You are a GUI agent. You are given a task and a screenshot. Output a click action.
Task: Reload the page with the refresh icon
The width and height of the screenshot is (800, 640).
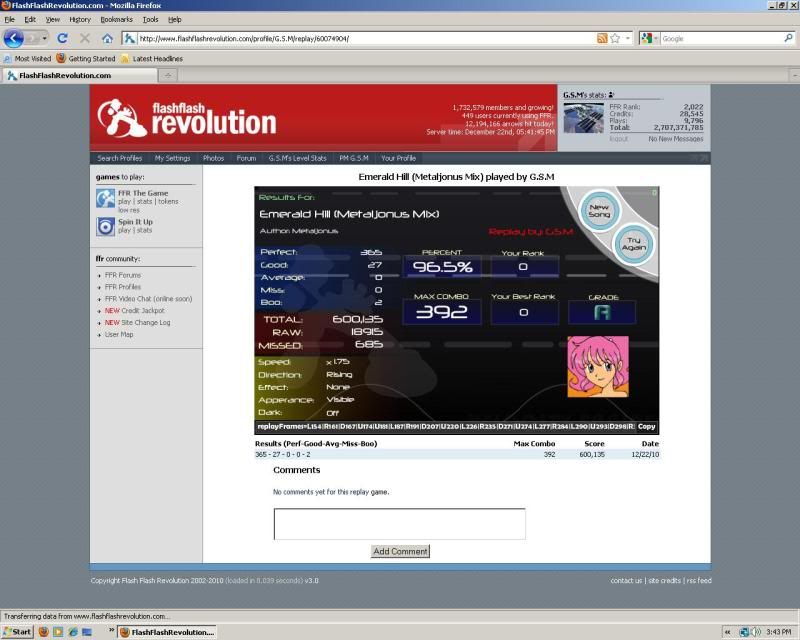click(x=62, y=38)
